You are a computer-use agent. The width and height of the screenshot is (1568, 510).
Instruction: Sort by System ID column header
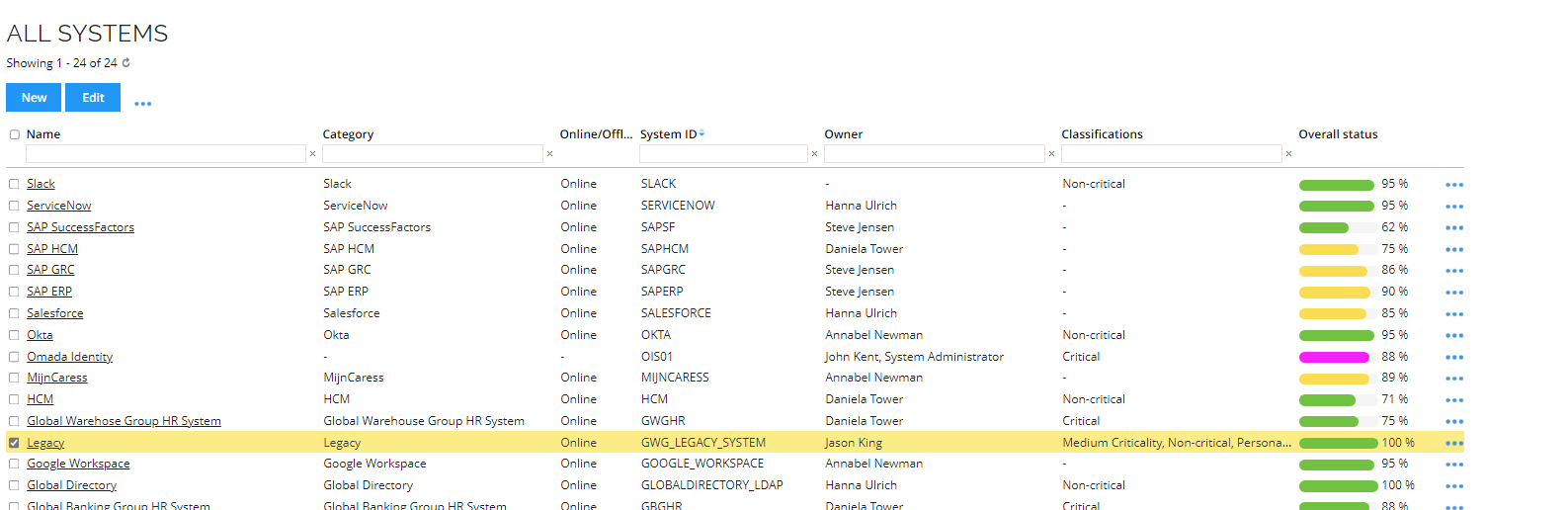[x=668, y=134]
